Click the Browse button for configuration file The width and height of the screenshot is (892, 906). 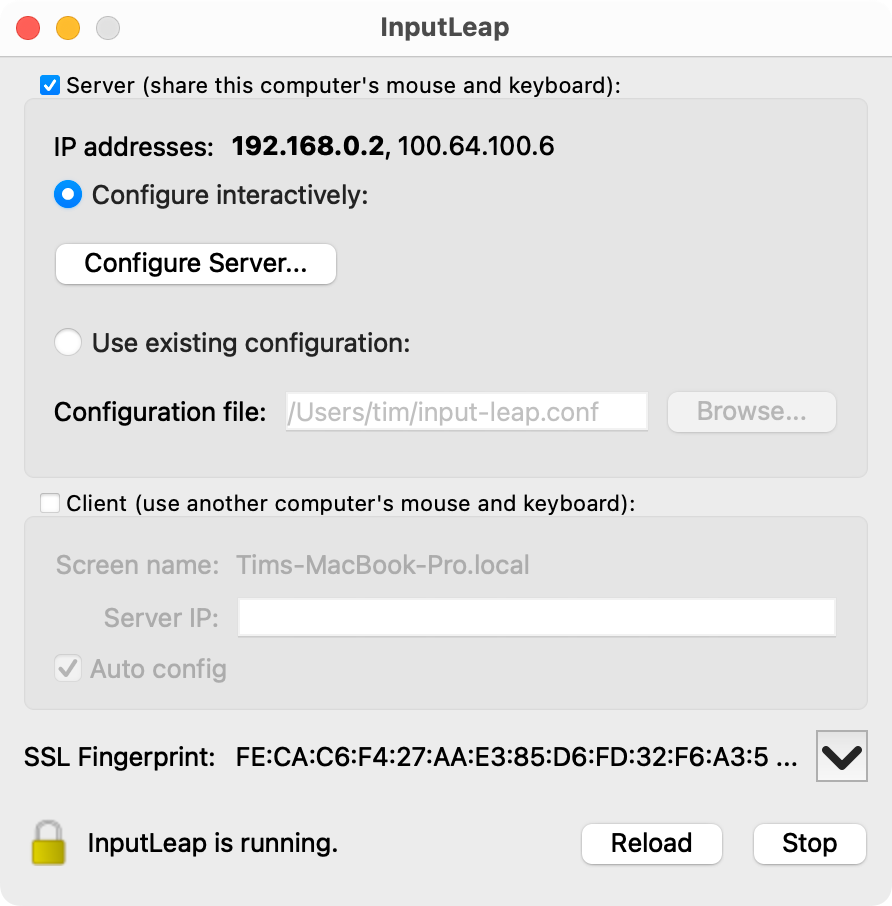click(x=751, y=411)
